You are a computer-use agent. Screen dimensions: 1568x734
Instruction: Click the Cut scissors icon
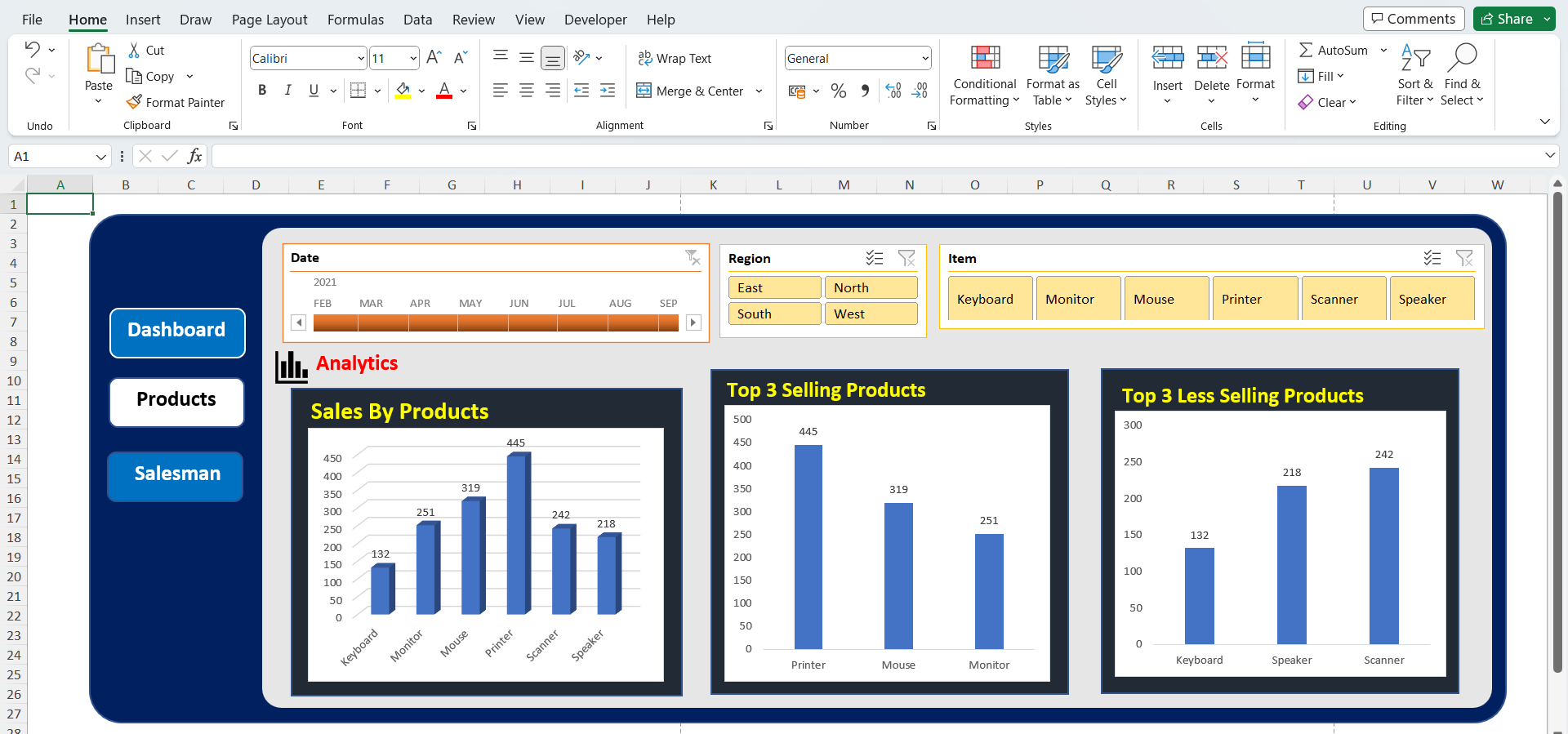(134, 50)
